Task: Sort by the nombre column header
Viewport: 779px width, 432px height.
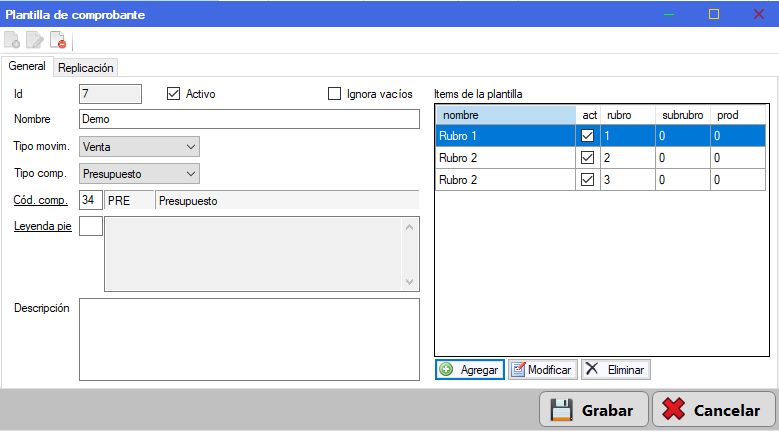Action: coord(506,115)
